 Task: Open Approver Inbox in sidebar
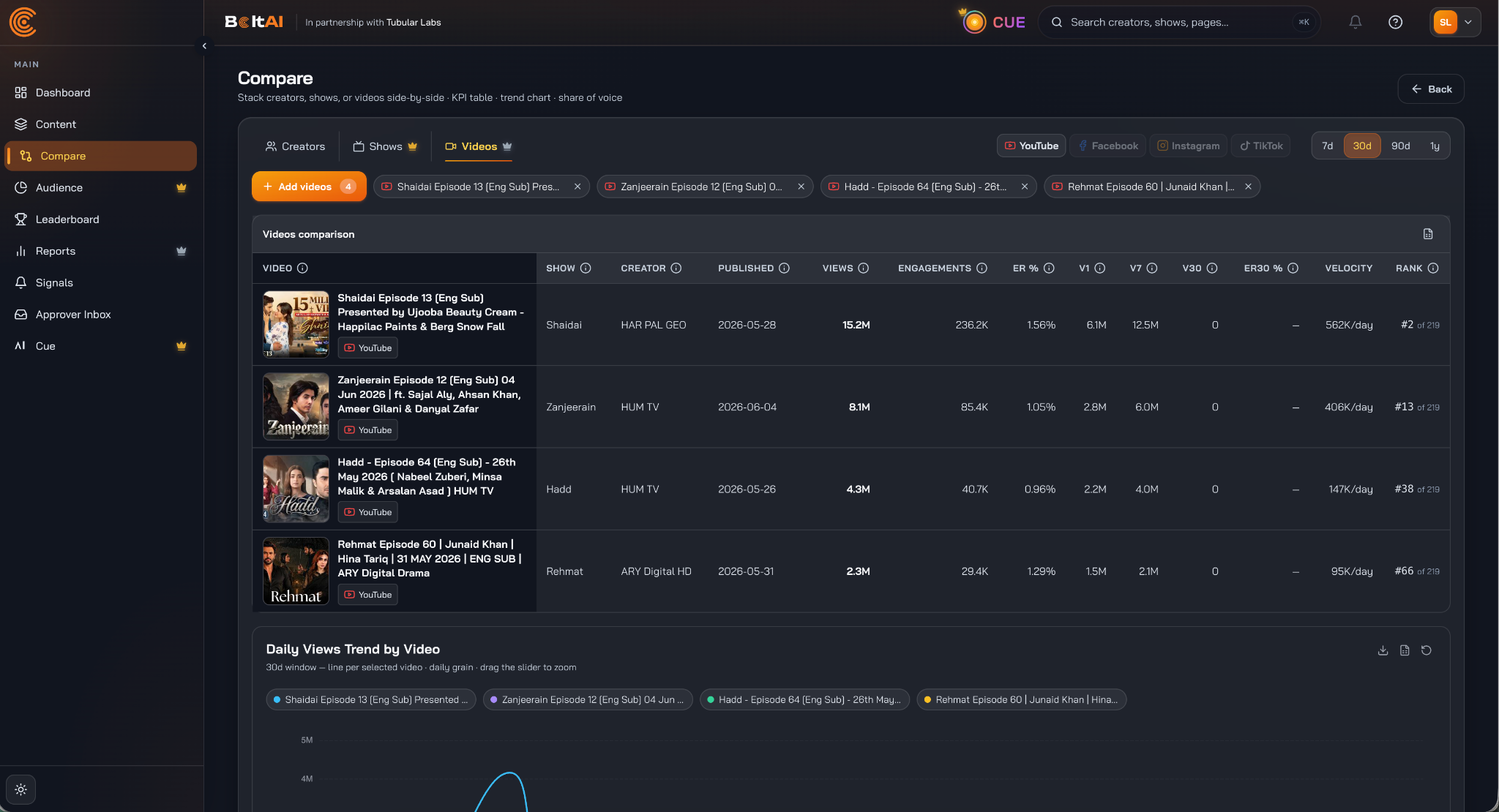[101, 315]
